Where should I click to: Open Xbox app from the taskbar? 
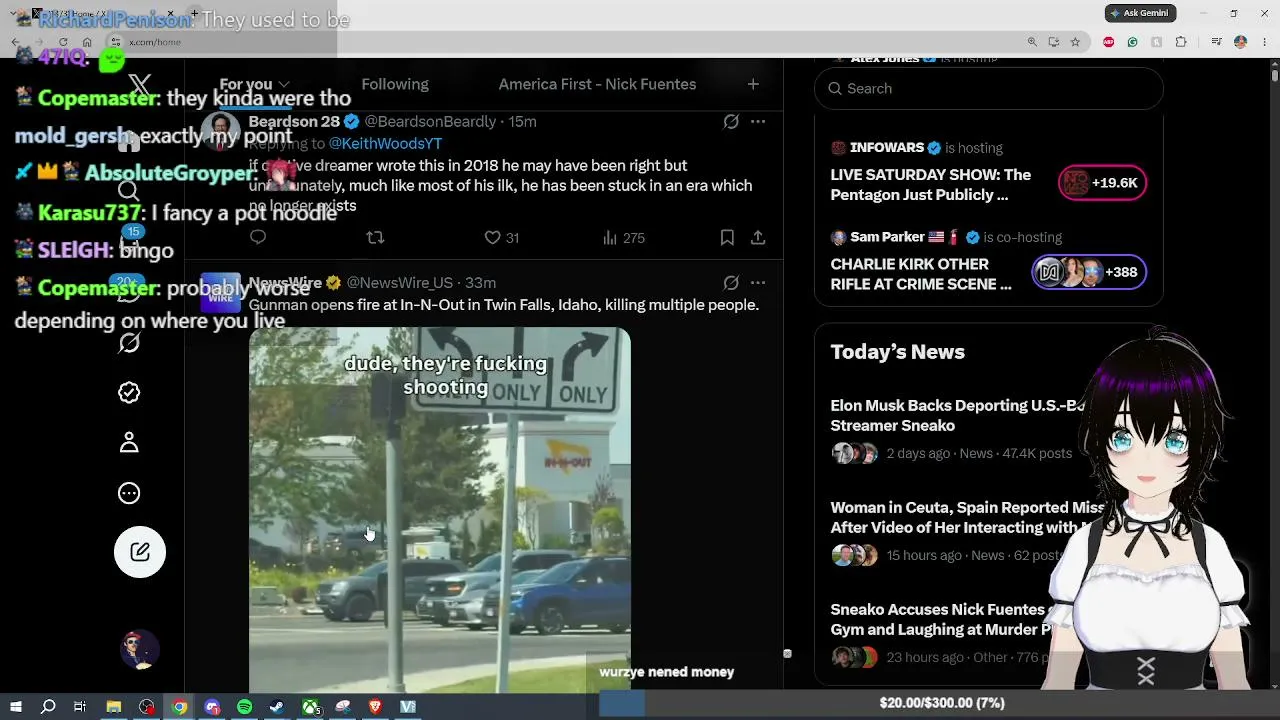click(x=311, y=707)
